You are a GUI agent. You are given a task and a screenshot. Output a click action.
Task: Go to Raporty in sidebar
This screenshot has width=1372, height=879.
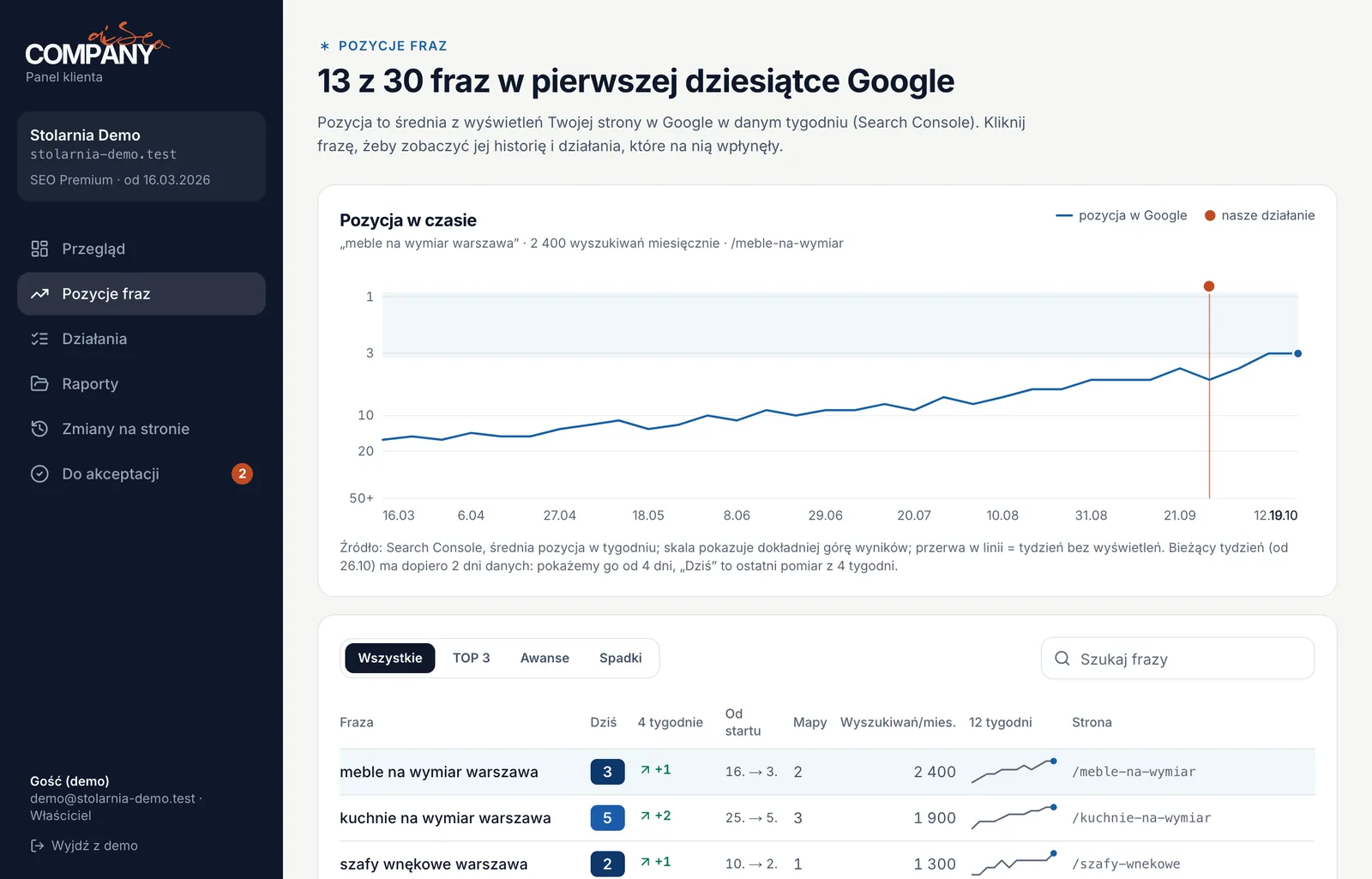pyautogui.click(x=141, y=383)
